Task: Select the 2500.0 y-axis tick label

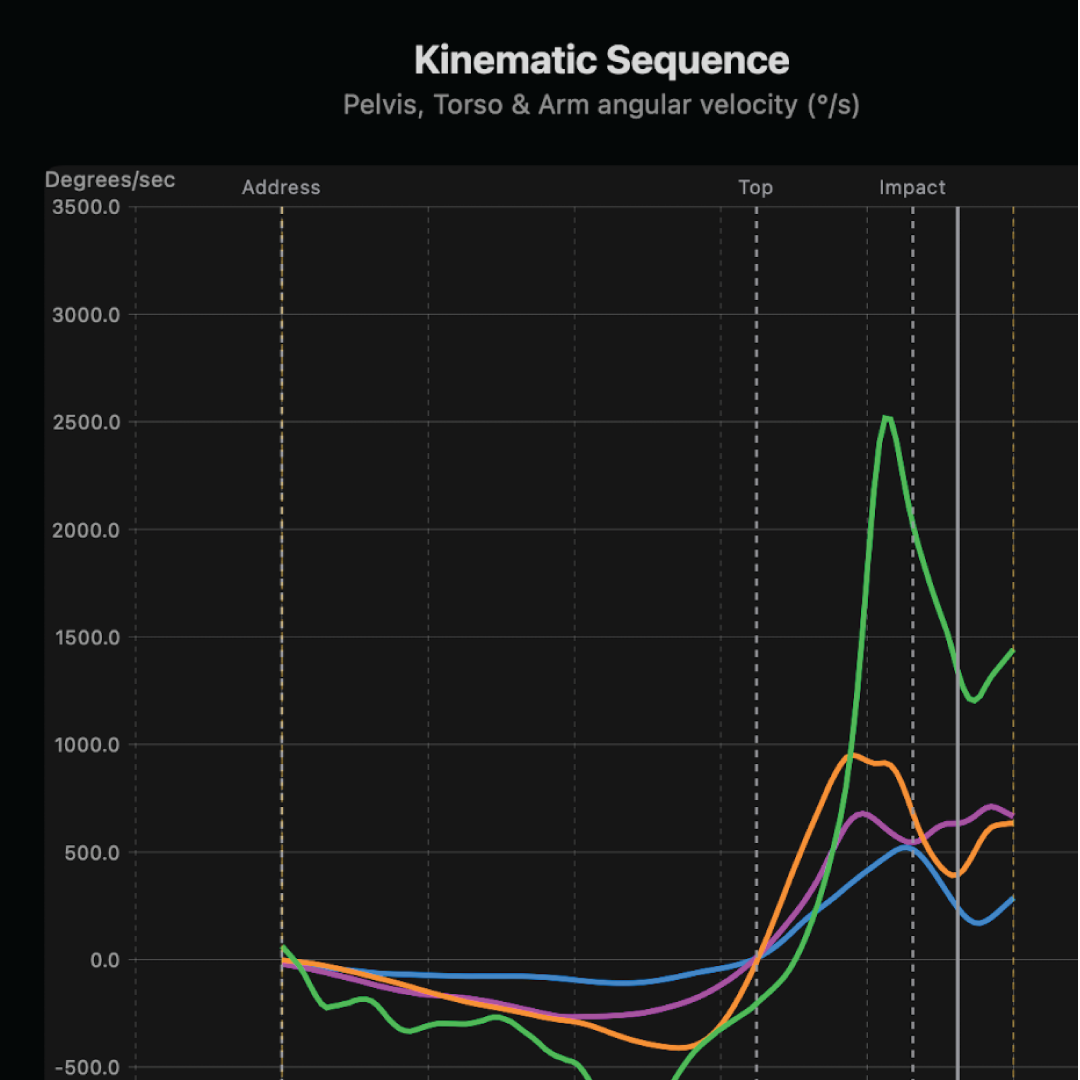Action: 85,422
